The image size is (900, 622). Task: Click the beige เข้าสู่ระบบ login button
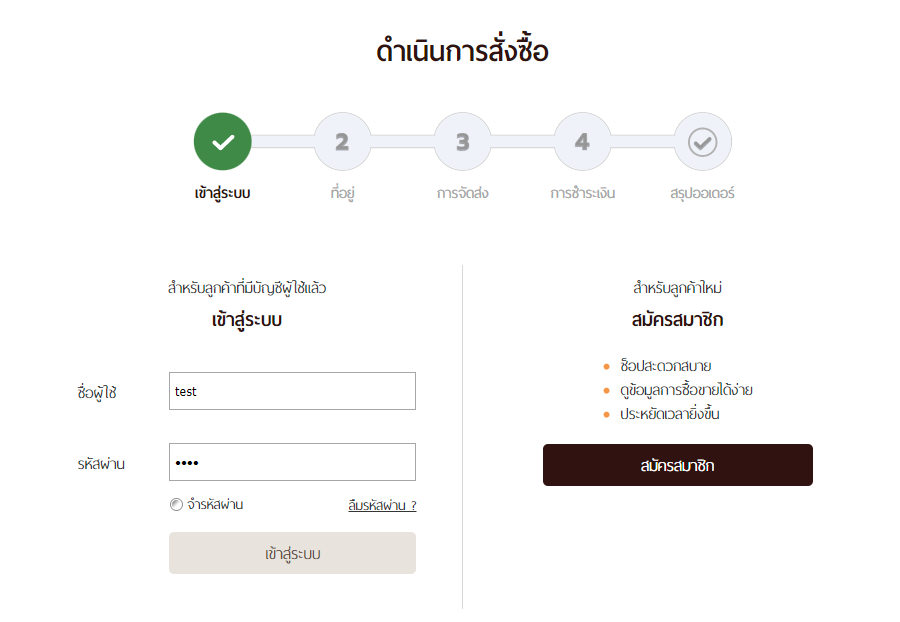[292, 553]
